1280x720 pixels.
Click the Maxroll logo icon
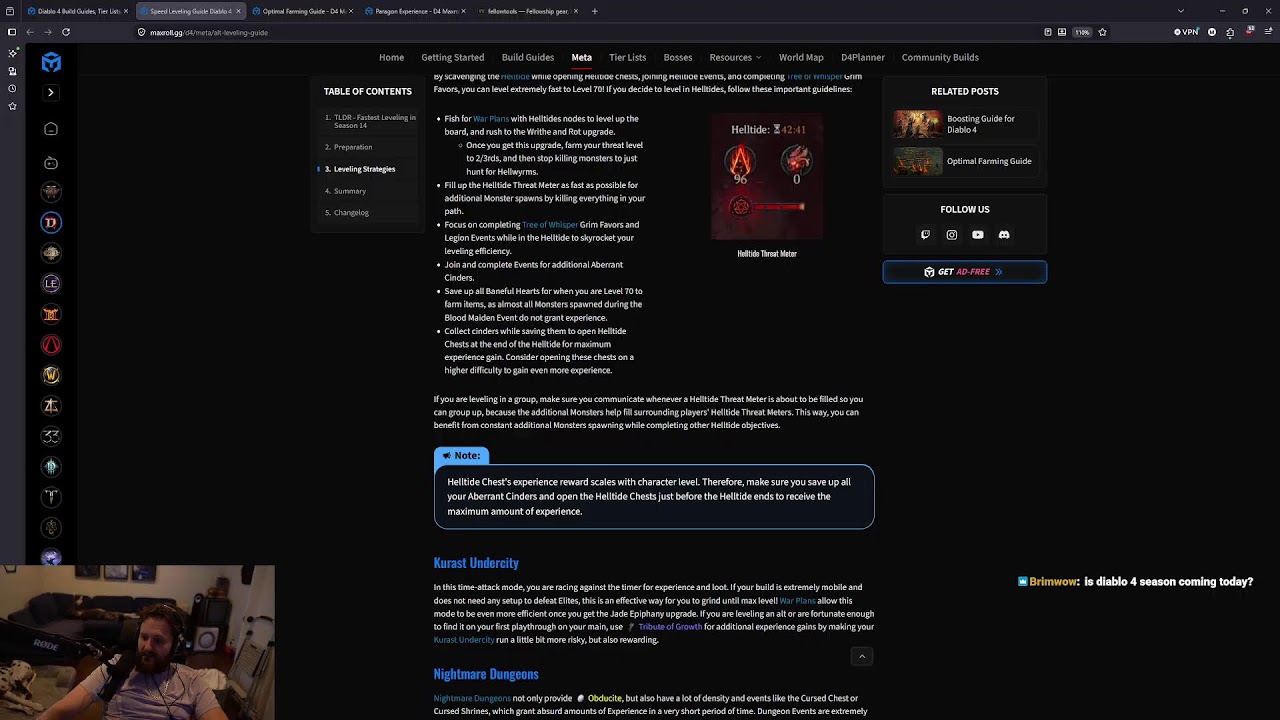[51, 62]
